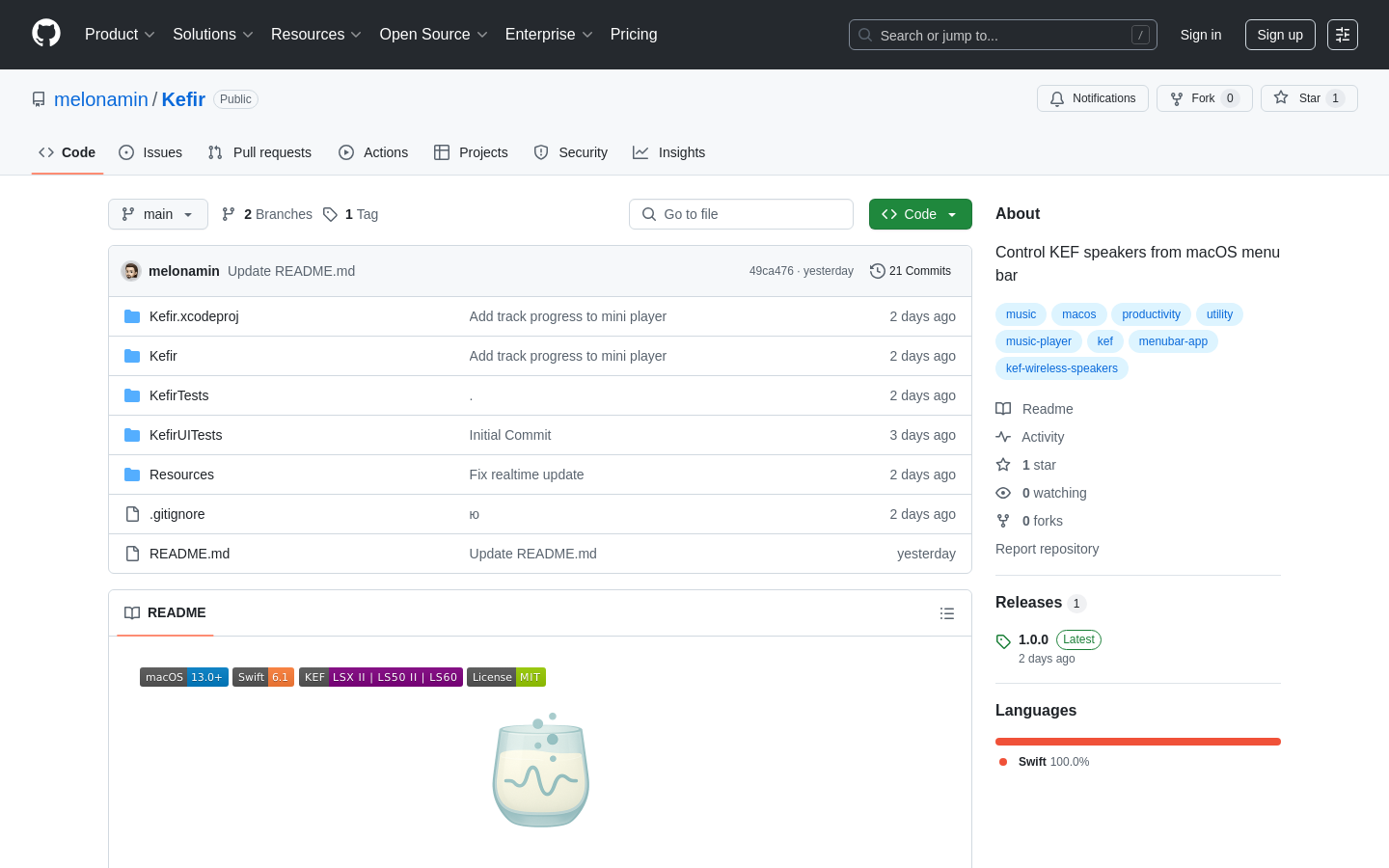Click the red Swift language bar
Image resolution: width=1389 pixels, height=868 pixels.
click(1138, 742)
